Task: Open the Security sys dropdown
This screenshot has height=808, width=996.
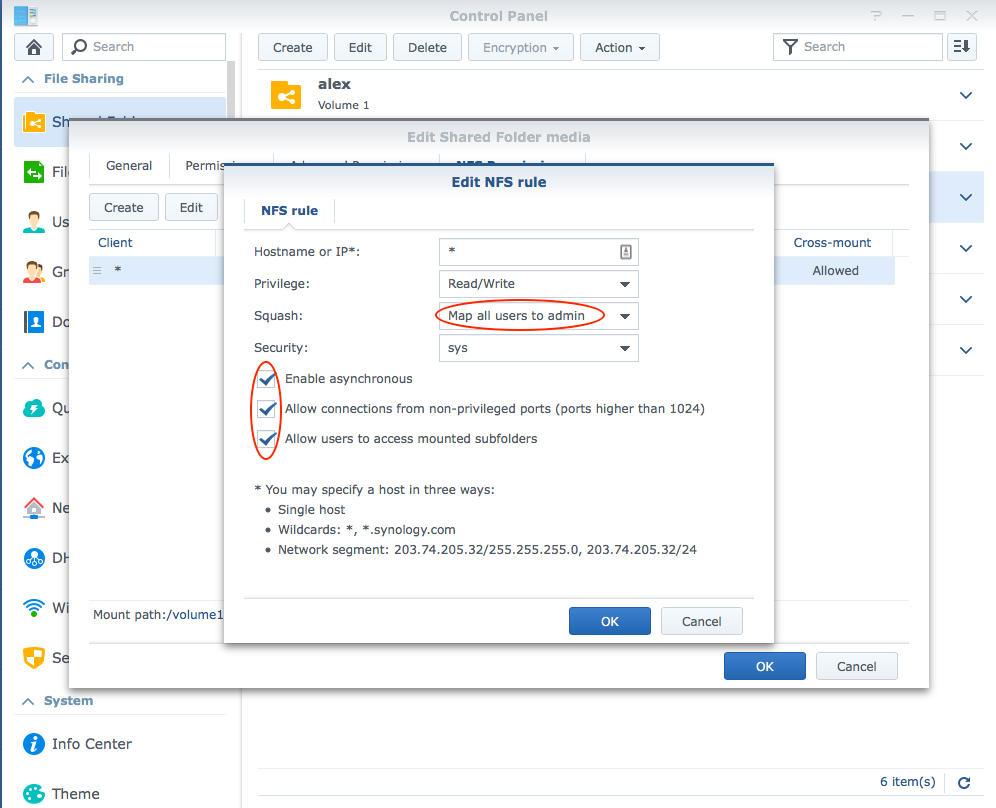Action: (538, 348)
